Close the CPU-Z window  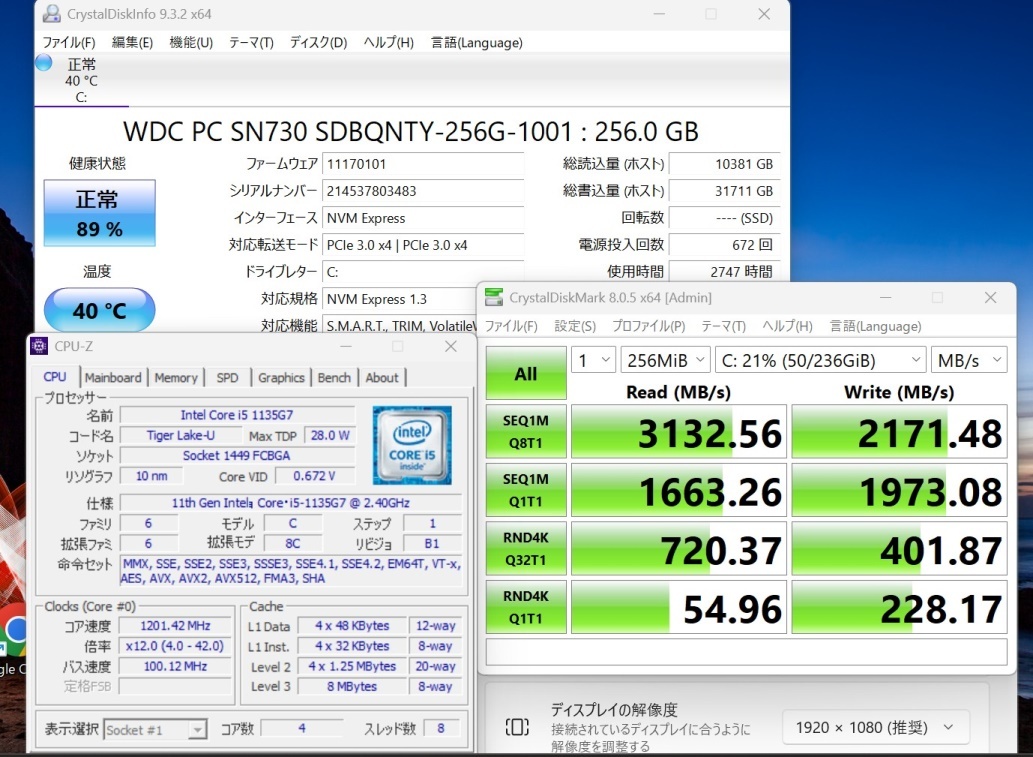[451, 346]
